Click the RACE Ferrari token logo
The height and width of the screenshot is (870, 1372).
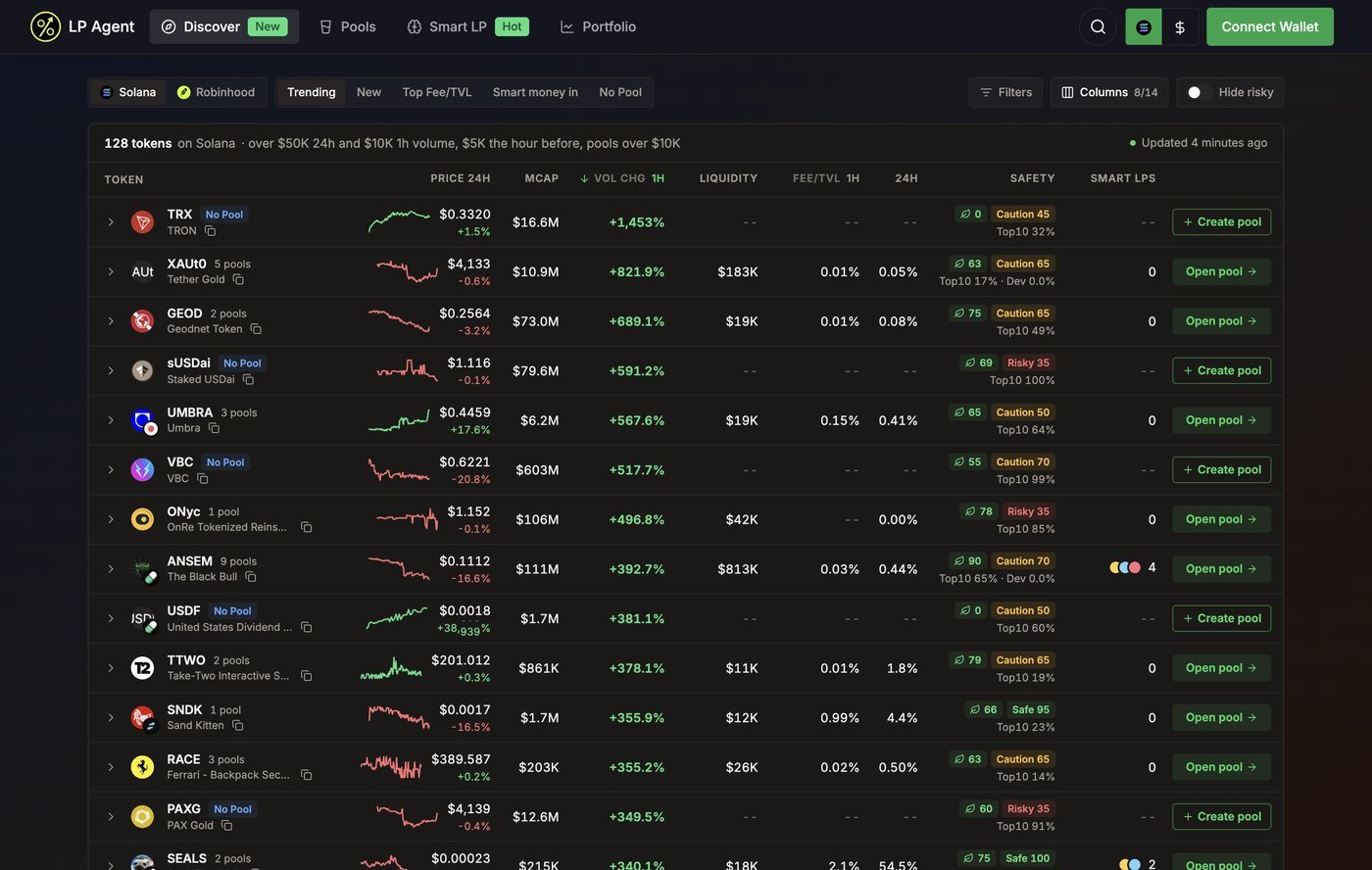142,767
